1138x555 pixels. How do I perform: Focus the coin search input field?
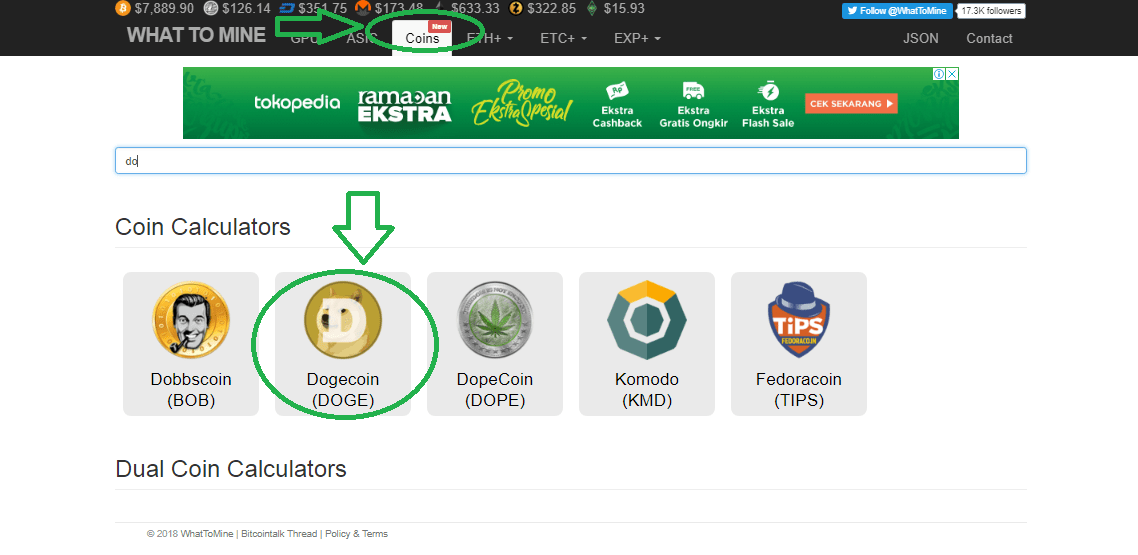[x=570, y=161]
